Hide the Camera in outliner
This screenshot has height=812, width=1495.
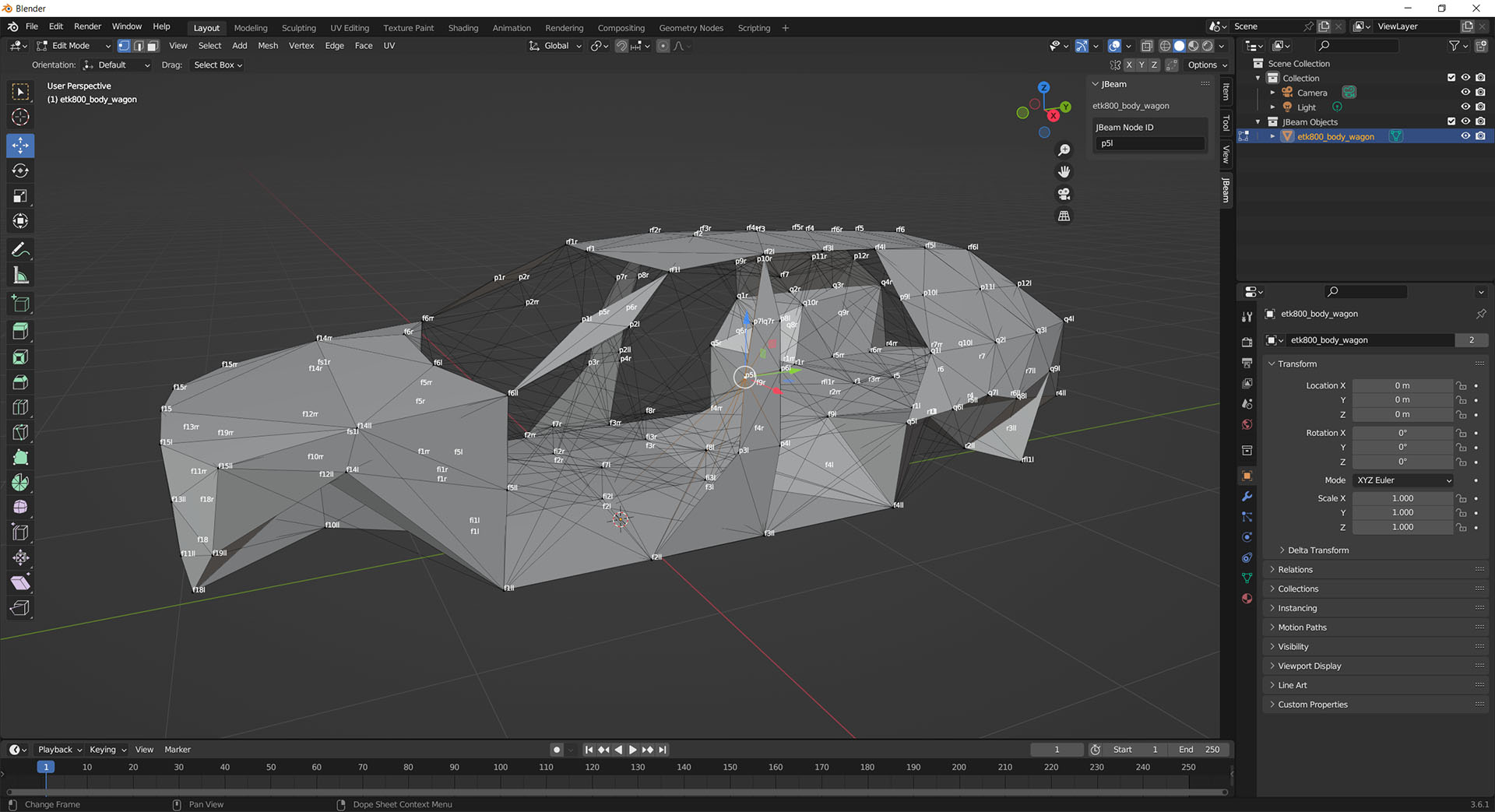click(x=1465, y=93)
